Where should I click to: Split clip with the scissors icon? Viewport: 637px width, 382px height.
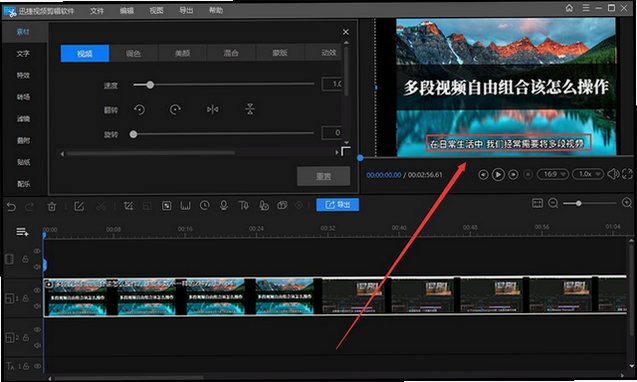101,206
